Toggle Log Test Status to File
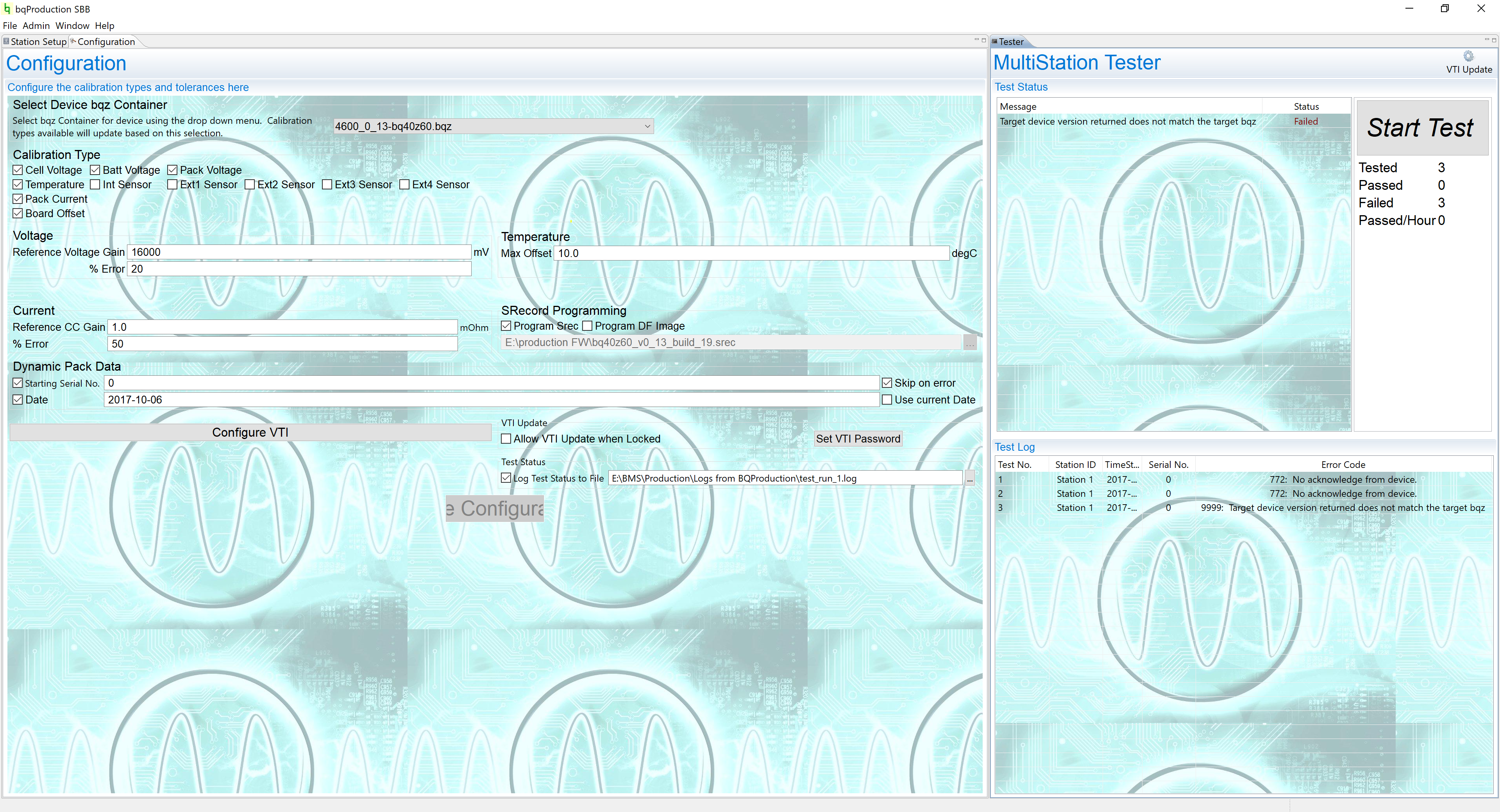 click(x=507, y=478)
